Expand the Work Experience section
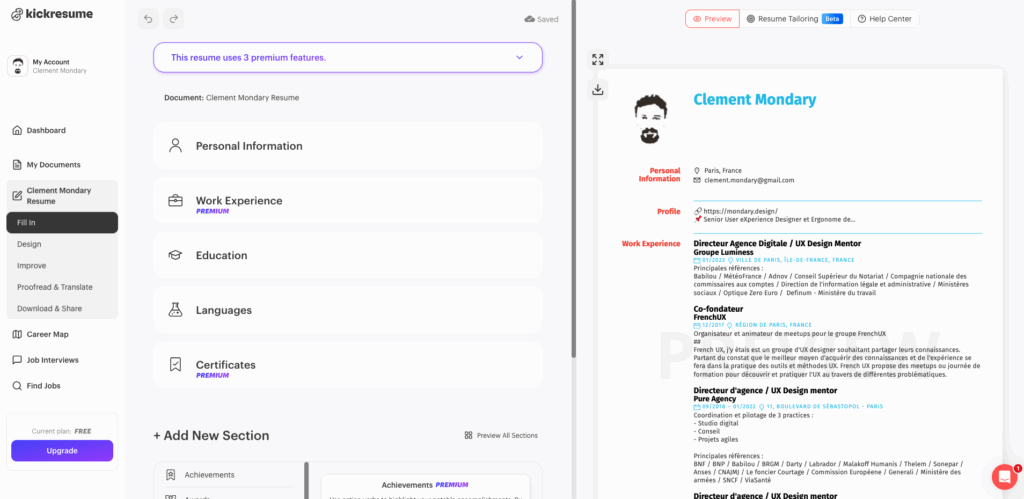This screenshot has width=1024, height=499. [x=347, y=201]
